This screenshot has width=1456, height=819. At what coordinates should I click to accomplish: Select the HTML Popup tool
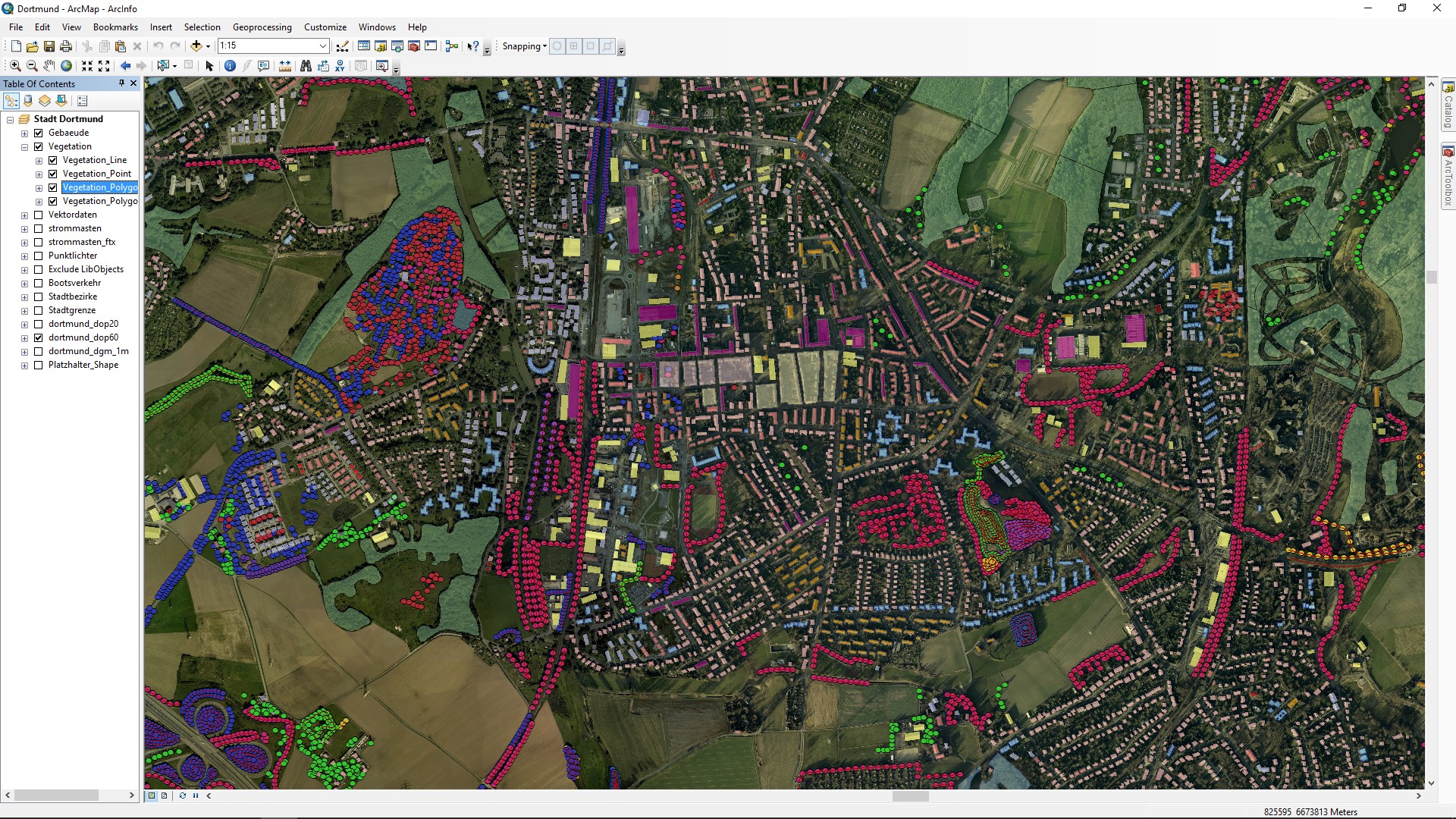[264, 66]
